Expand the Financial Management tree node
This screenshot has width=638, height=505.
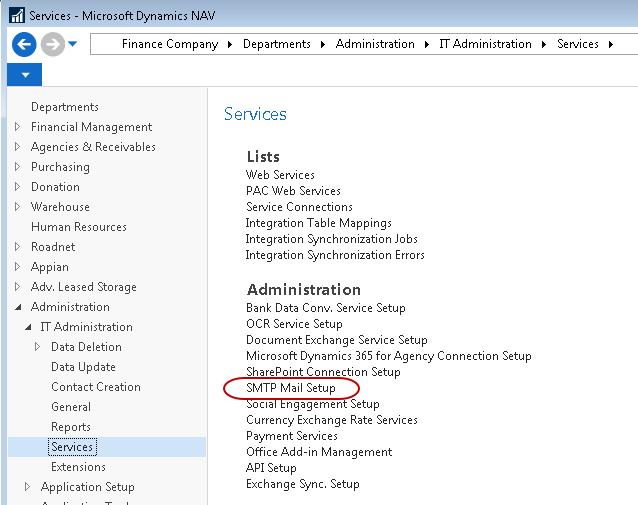[17, 127]
